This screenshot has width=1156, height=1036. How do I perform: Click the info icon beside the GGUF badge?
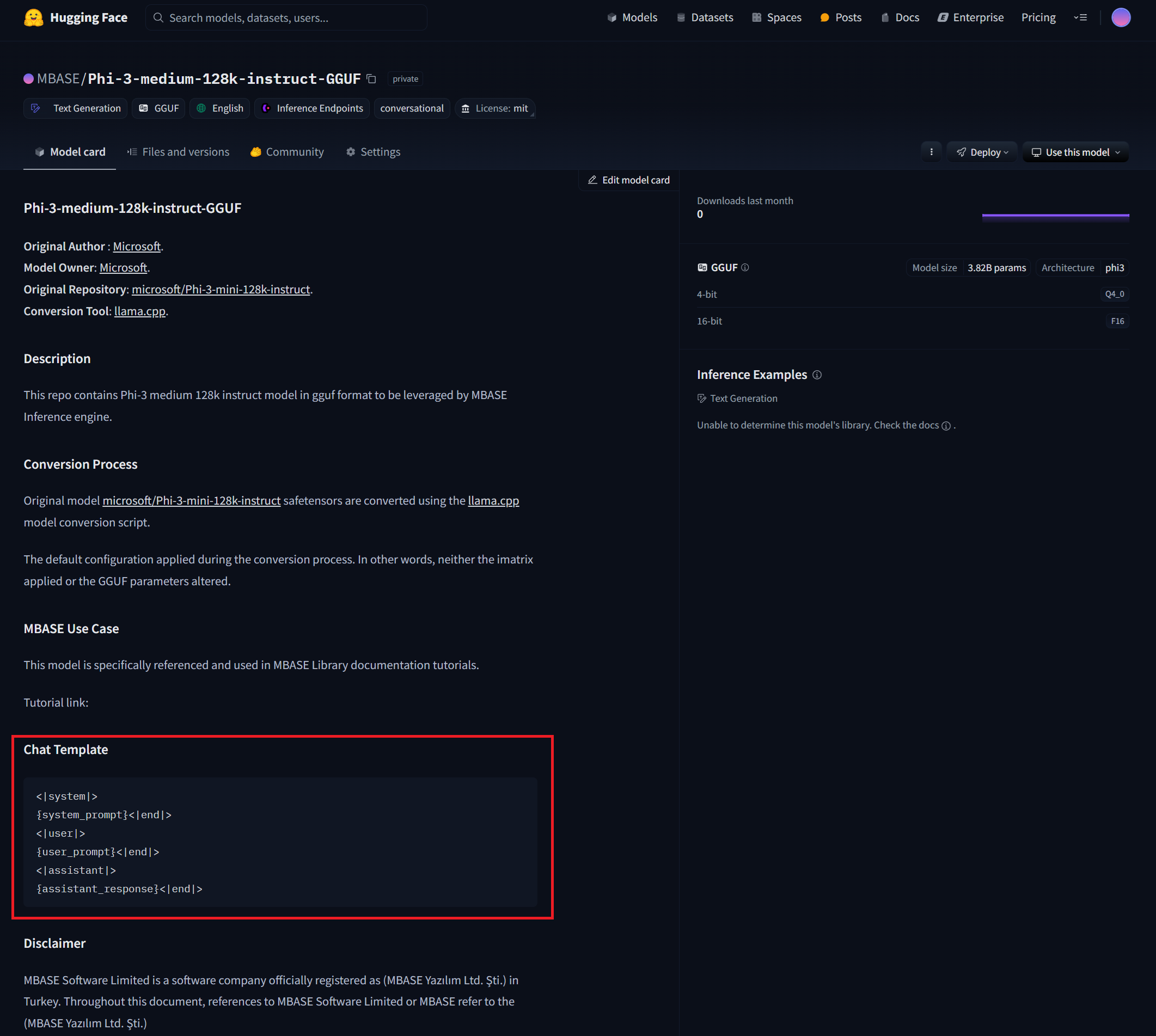click(745, 267)
